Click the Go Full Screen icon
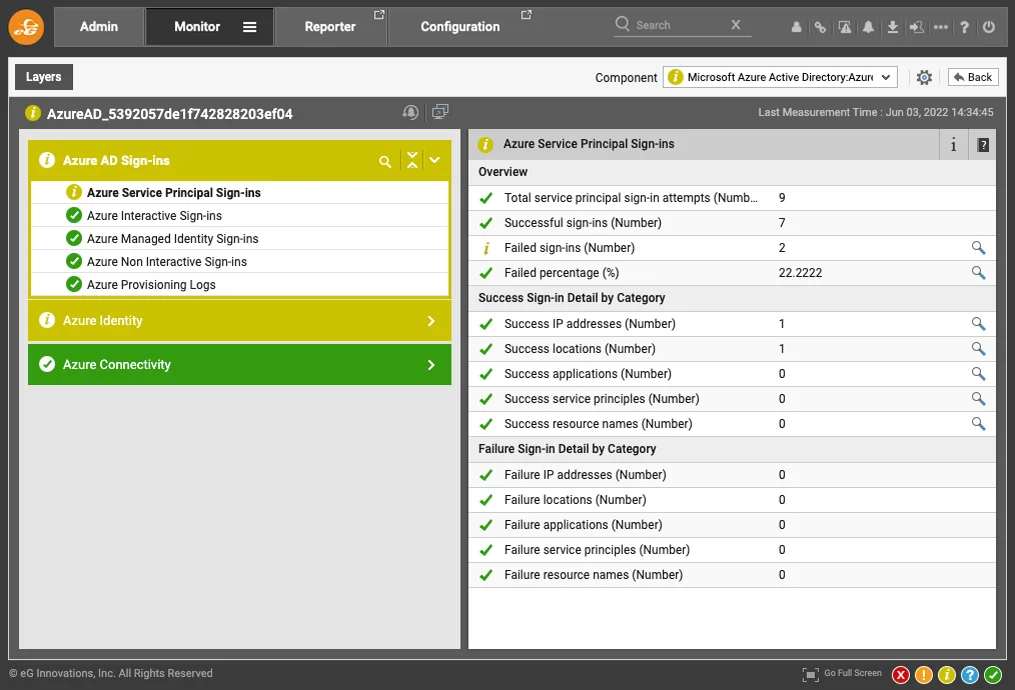1015x690 pixels. pyautogui.click(x=810, y=674)
